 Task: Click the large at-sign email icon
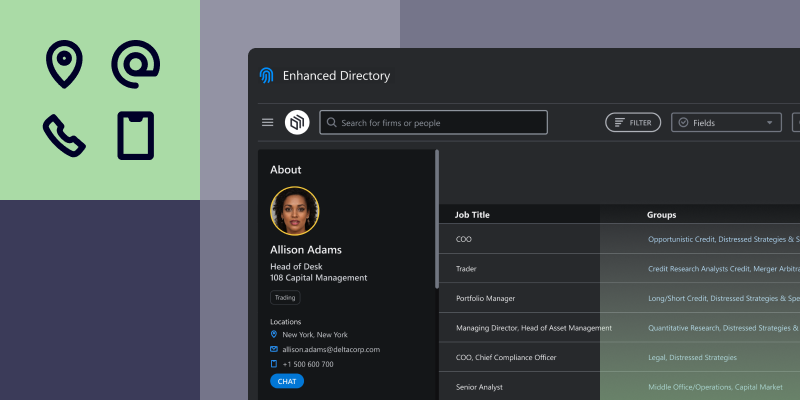[x=135, y=63]
